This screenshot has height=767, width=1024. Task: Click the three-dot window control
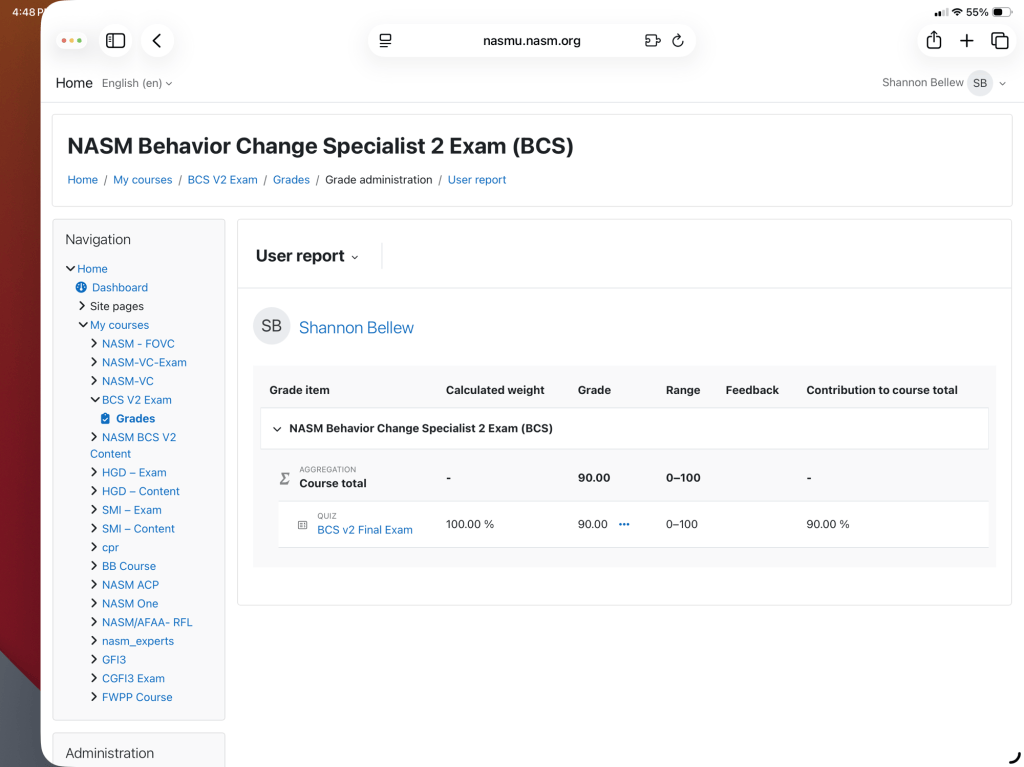(72, 41)
